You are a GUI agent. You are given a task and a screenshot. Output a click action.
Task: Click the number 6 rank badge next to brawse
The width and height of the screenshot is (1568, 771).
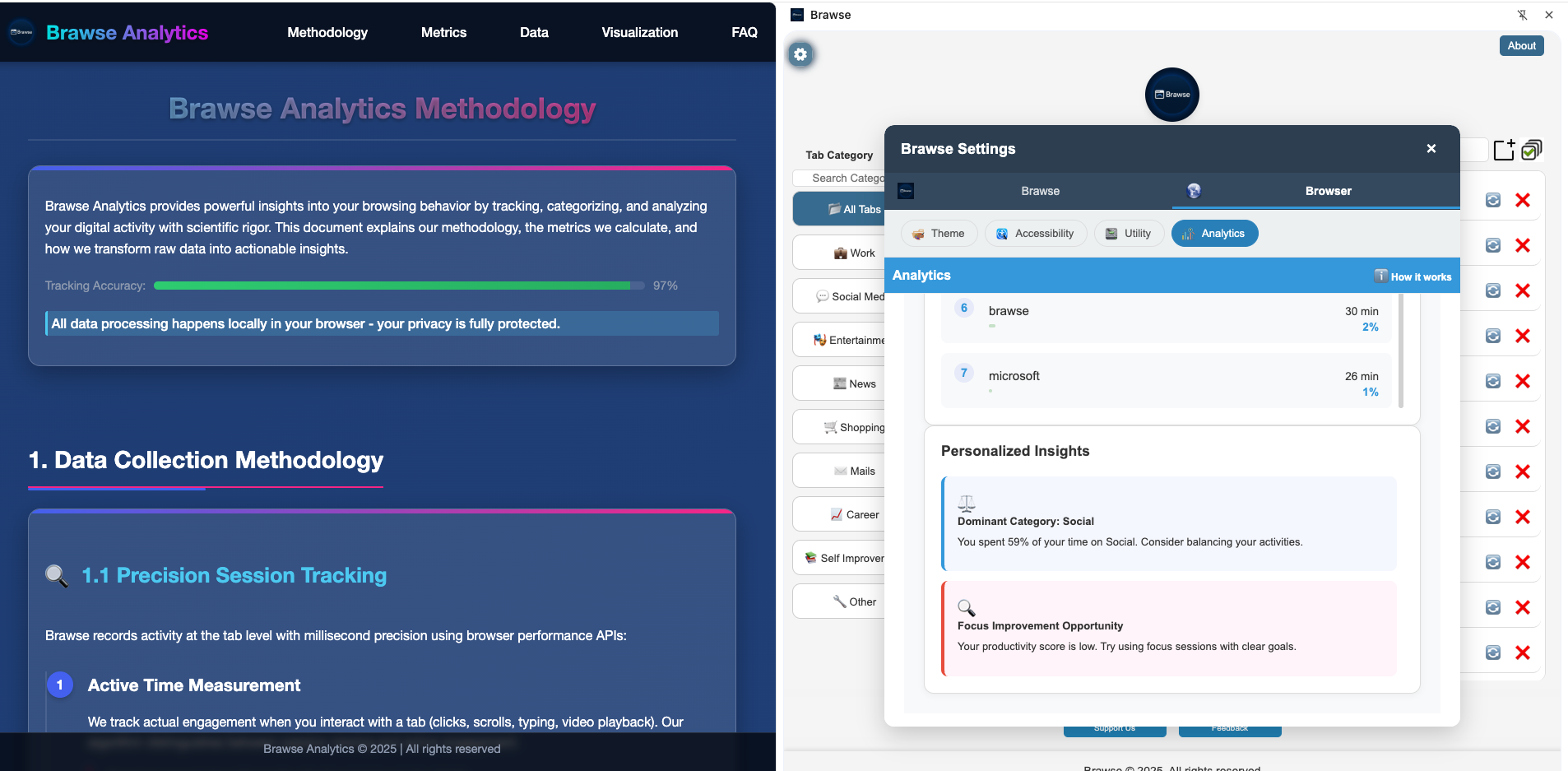click(x=964, y=308)
